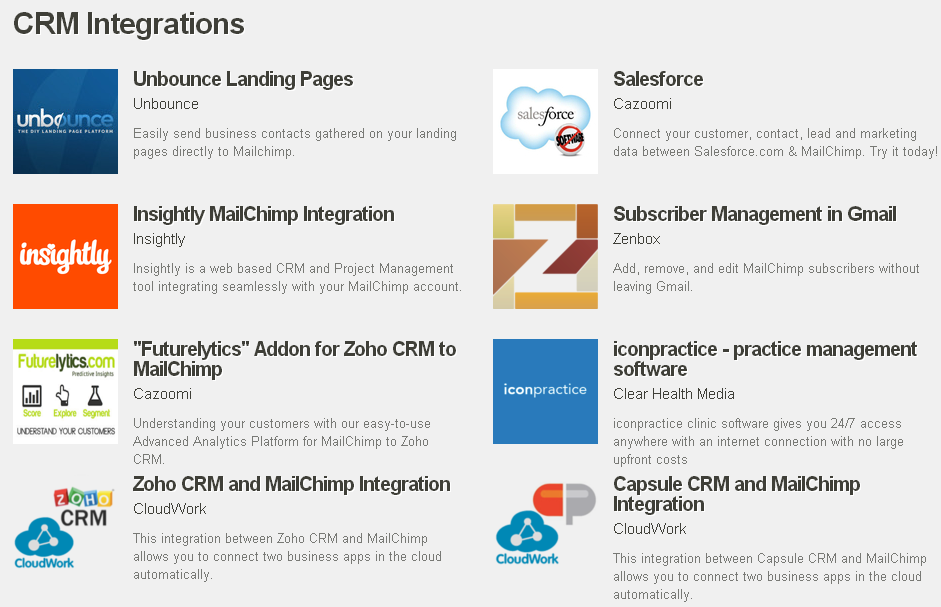Click the Capsule CRM CloudWork logo
This screenshot has width=941, height=607.
pyautogui.click(x=546, y=524)
